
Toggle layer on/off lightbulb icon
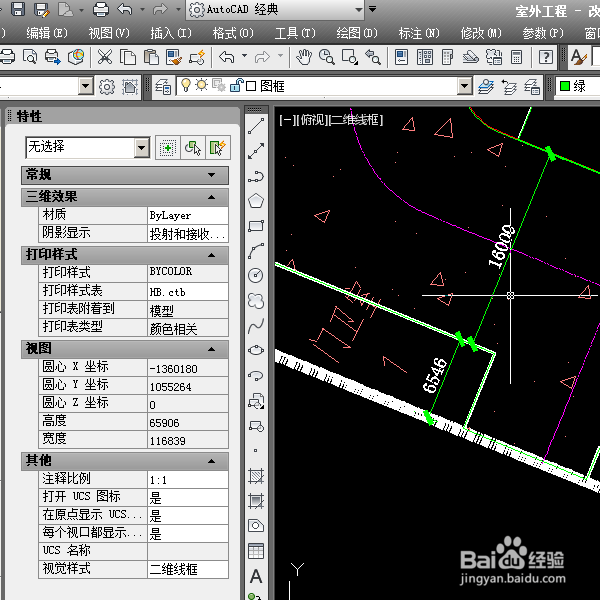click(x=186, y=85)
